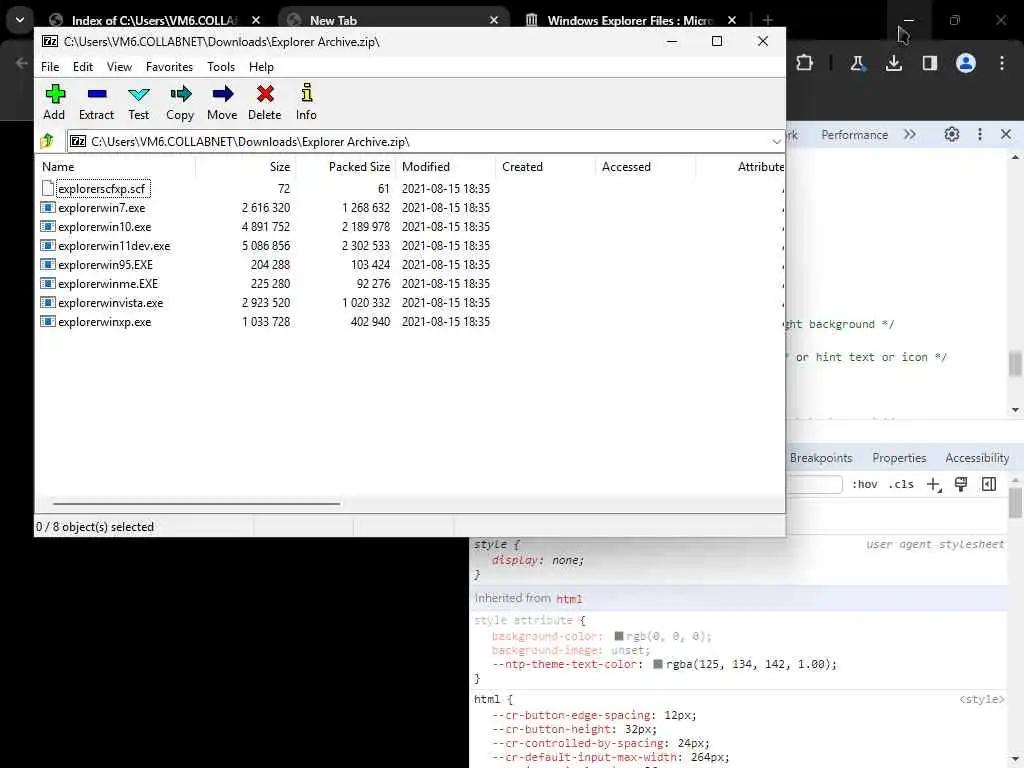
Task: Show more DevTools tabs chevron
Action: point(910,135)
